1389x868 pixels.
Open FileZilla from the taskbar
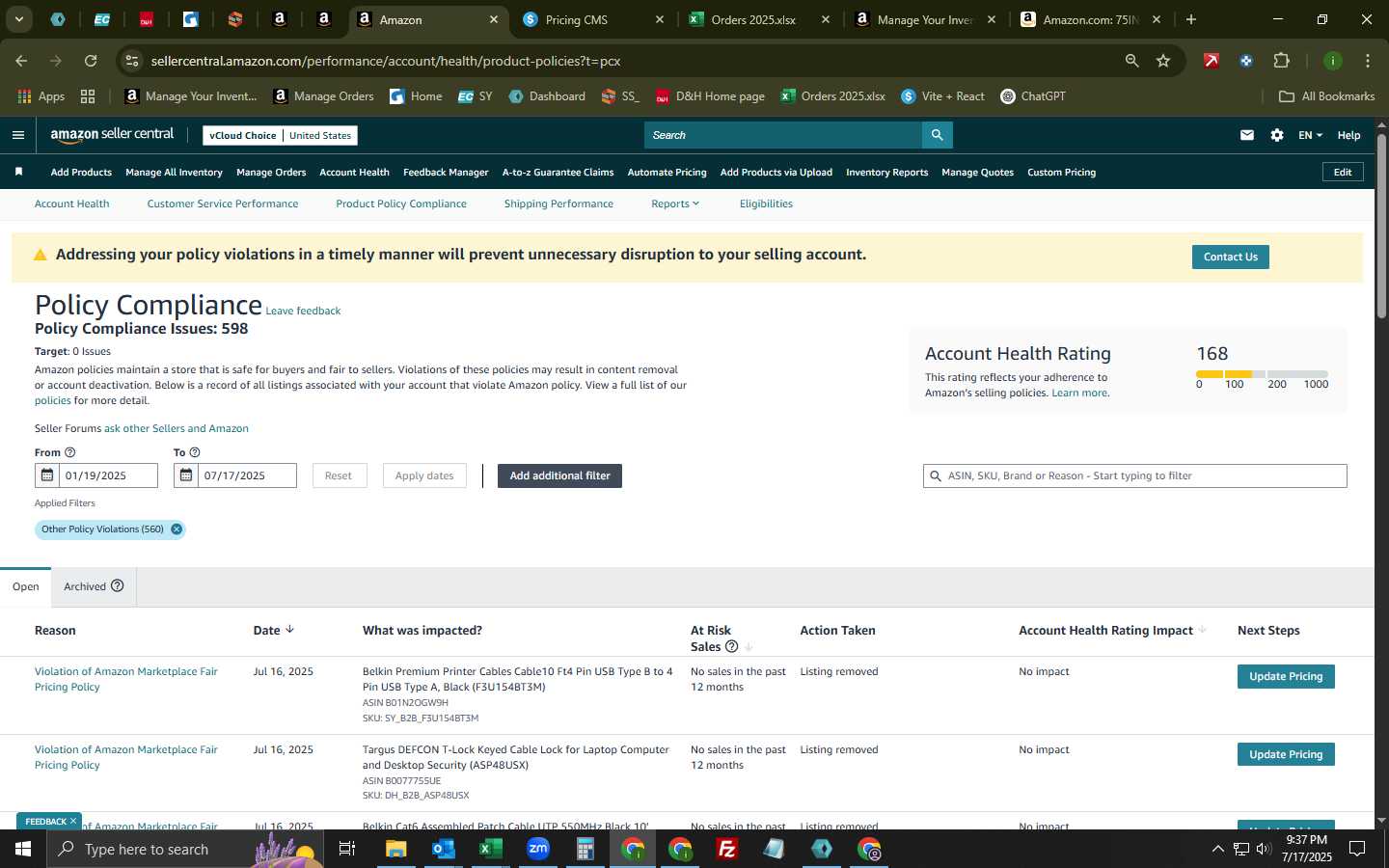(x=727, y=849)
